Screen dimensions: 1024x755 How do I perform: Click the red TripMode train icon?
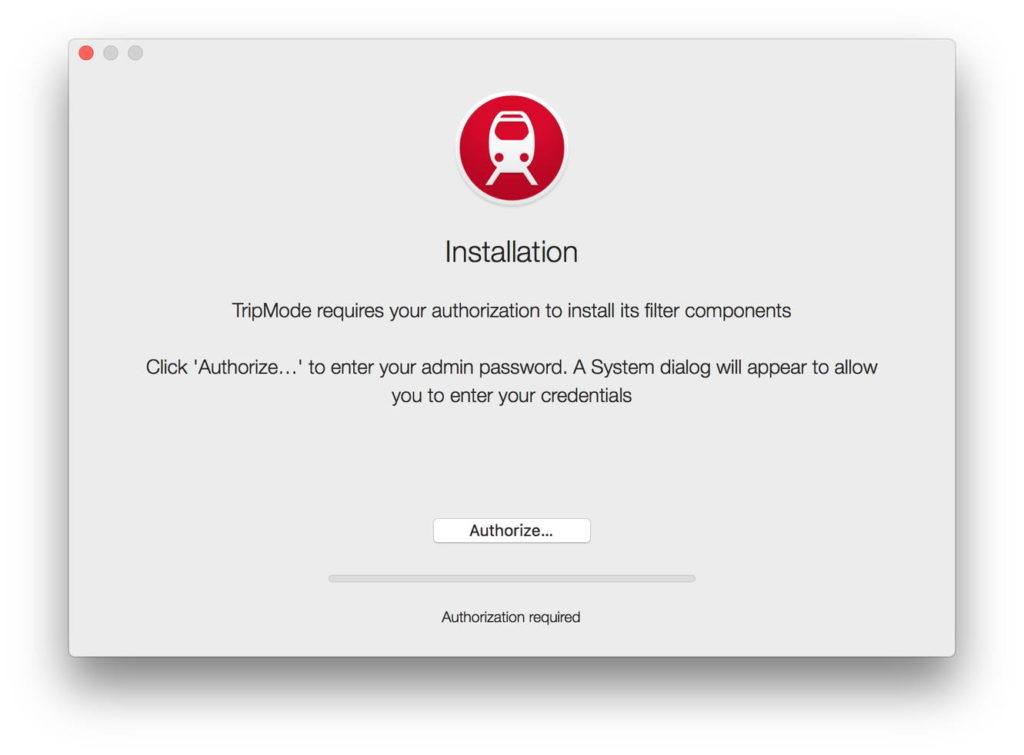(511, 148)
